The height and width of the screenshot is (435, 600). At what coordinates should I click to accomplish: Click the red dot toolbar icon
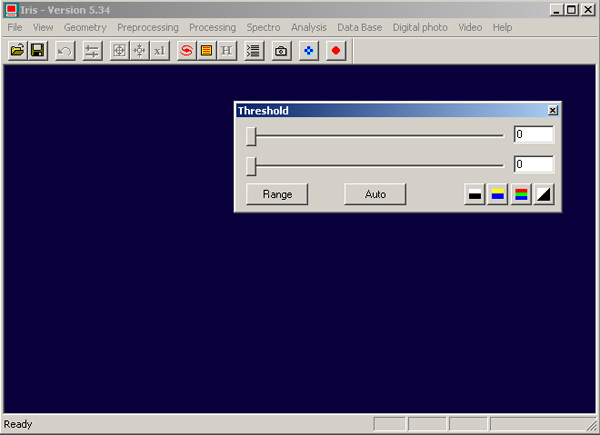click(336, 51)
